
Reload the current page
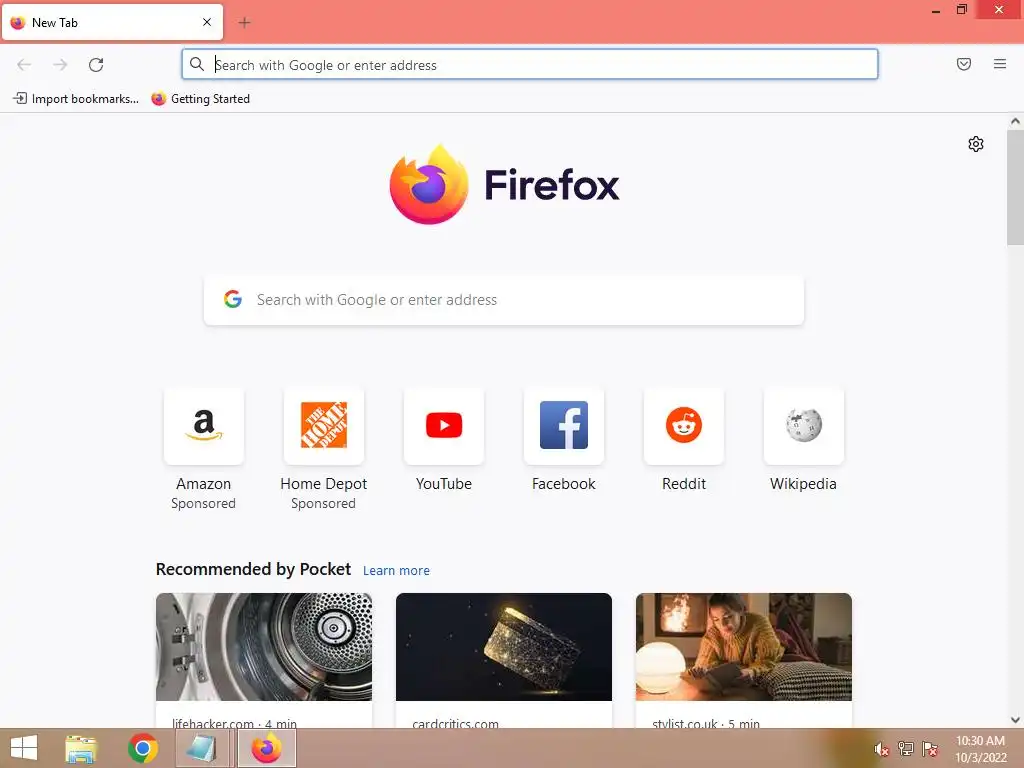click(x=96, y=65)
